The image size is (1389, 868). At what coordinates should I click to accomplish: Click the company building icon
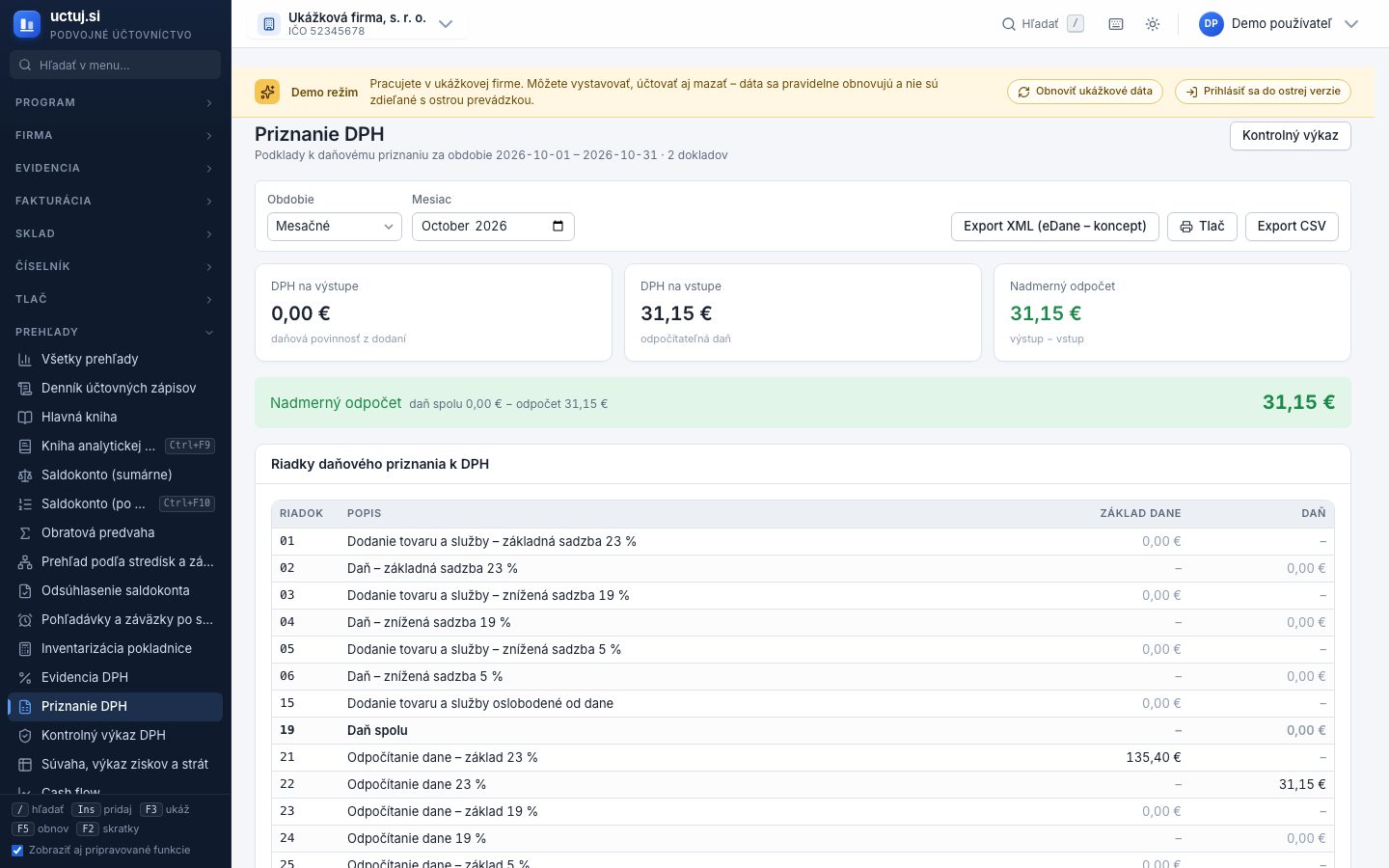coord(269,24)
